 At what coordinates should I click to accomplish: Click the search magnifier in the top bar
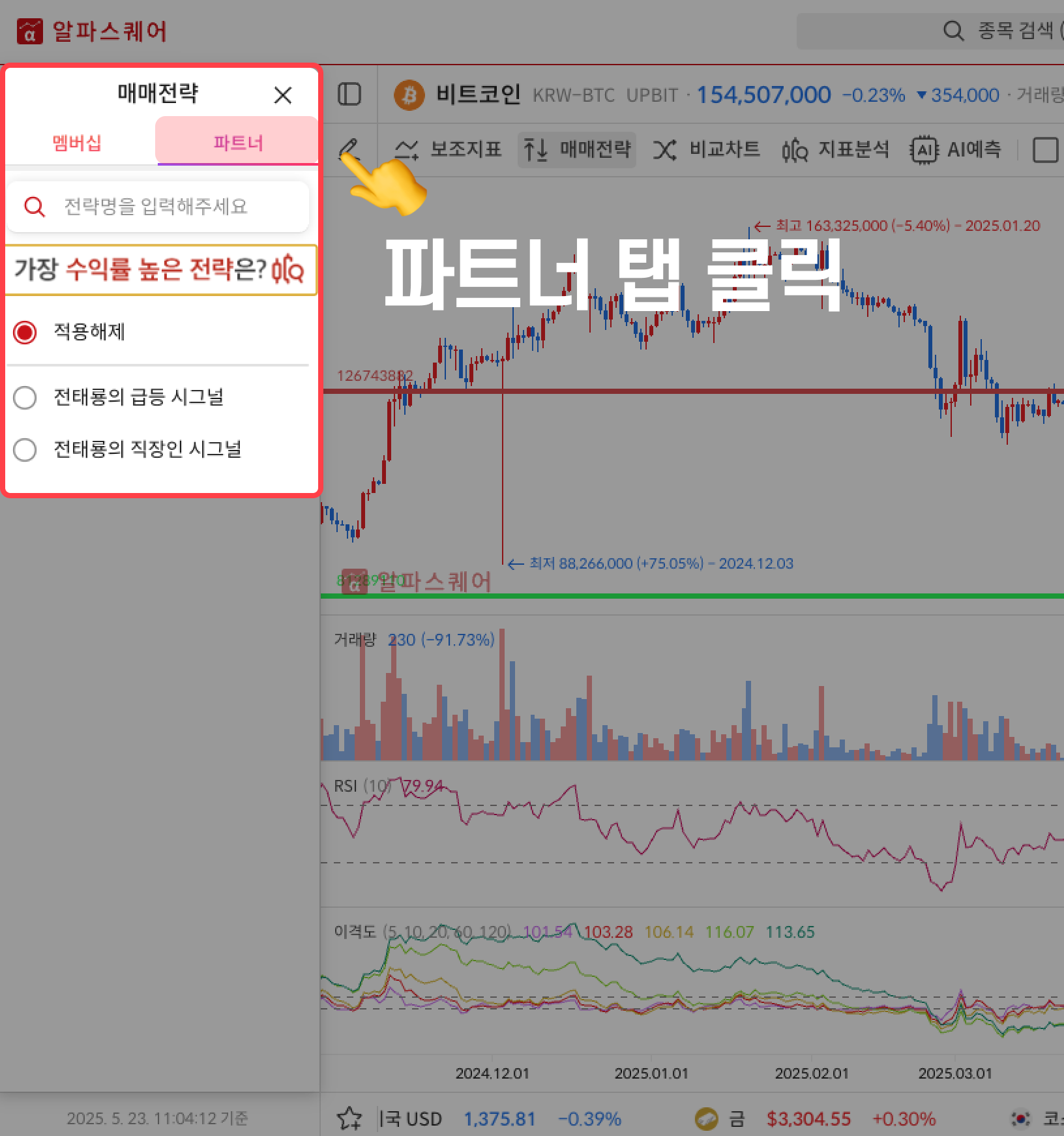(953, 31)
